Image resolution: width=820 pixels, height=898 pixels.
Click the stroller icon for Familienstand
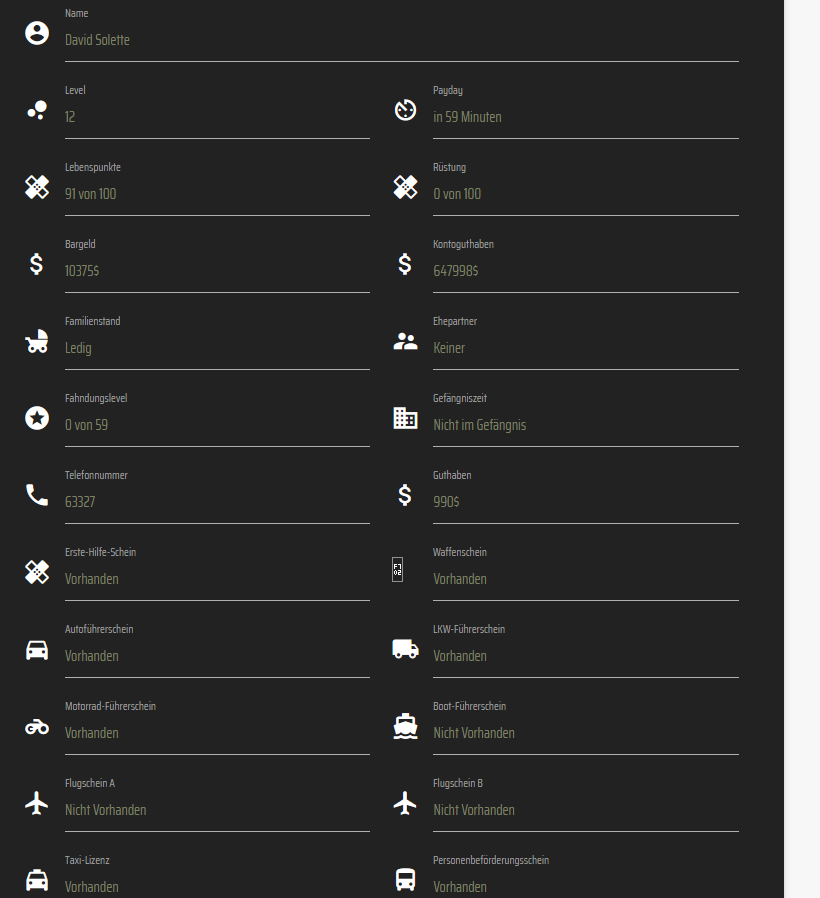click(37, 342)
